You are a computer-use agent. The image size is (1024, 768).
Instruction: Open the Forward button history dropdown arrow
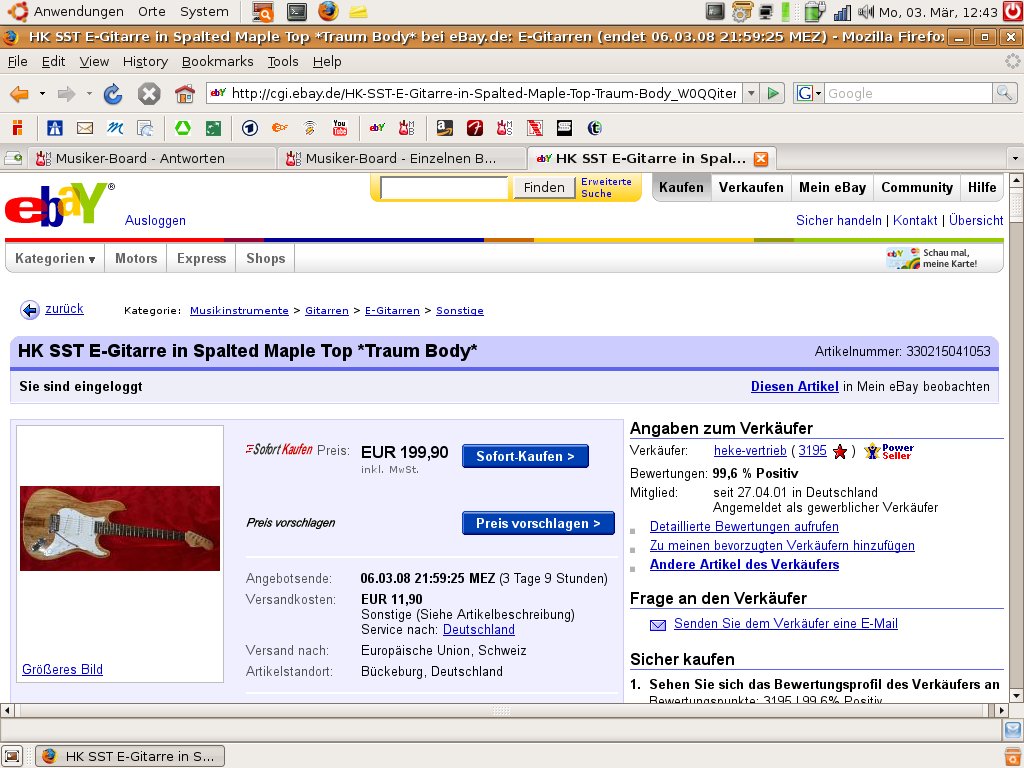point(89,94)
